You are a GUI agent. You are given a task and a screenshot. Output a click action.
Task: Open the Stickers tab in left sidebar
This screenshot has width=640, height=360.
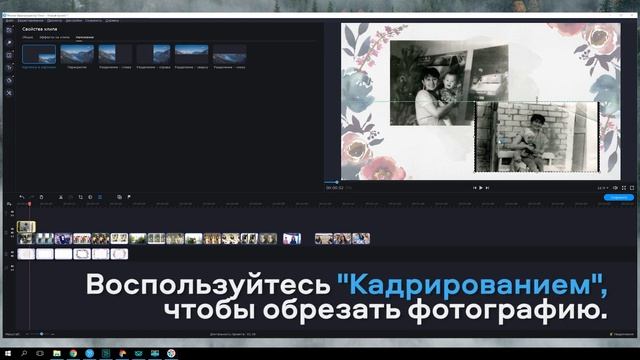9,80
